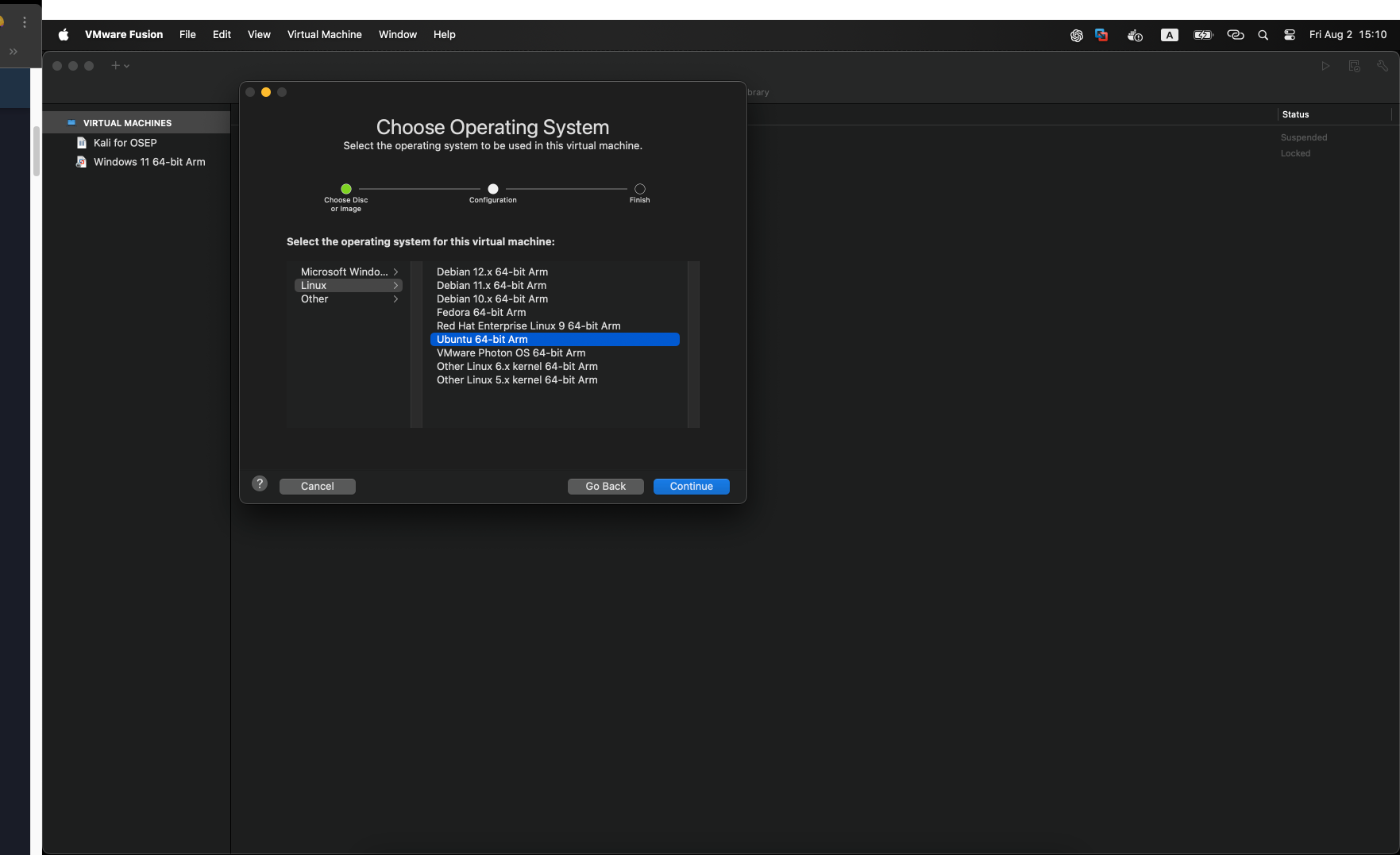This screenshot has width=1400, height=855.
Task: Click the Start Up play icon in the toolbar
Action: (1325, 66)
